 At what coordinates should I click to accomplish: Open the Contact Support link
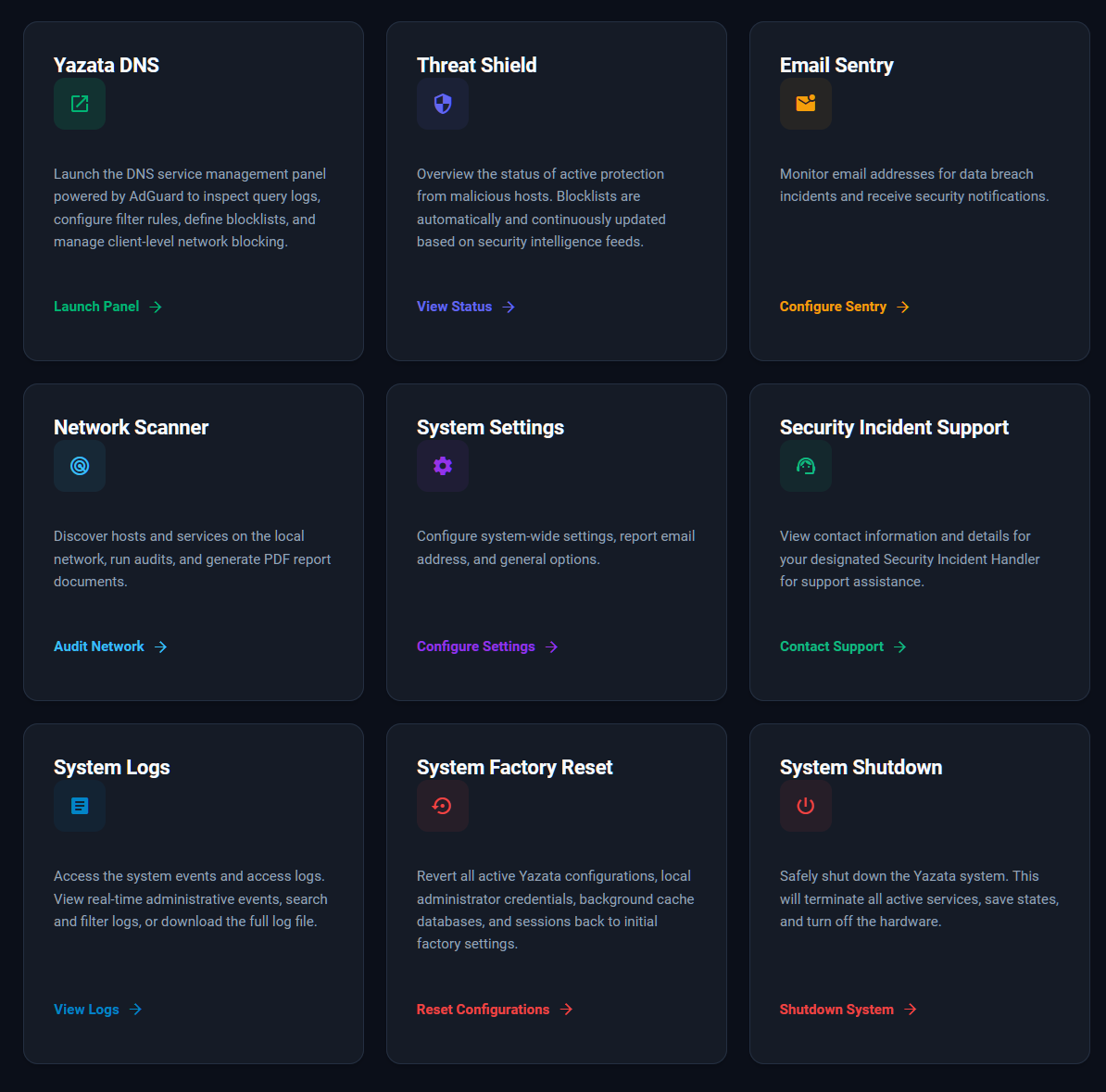(x=843, y=646)
